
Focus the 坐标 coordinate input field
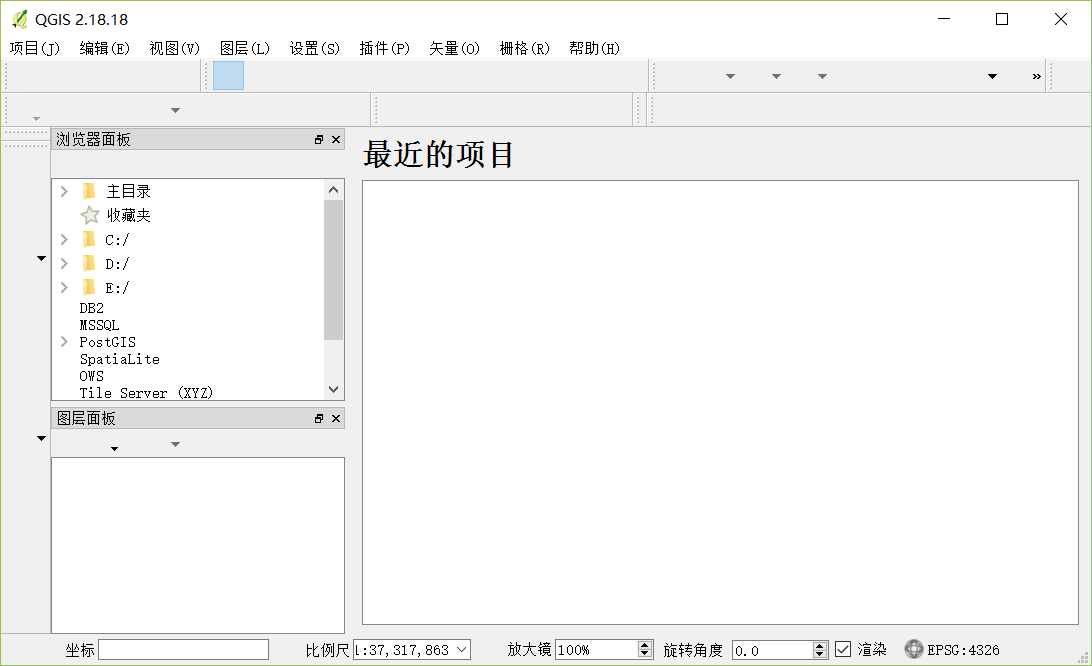point(183,650)
